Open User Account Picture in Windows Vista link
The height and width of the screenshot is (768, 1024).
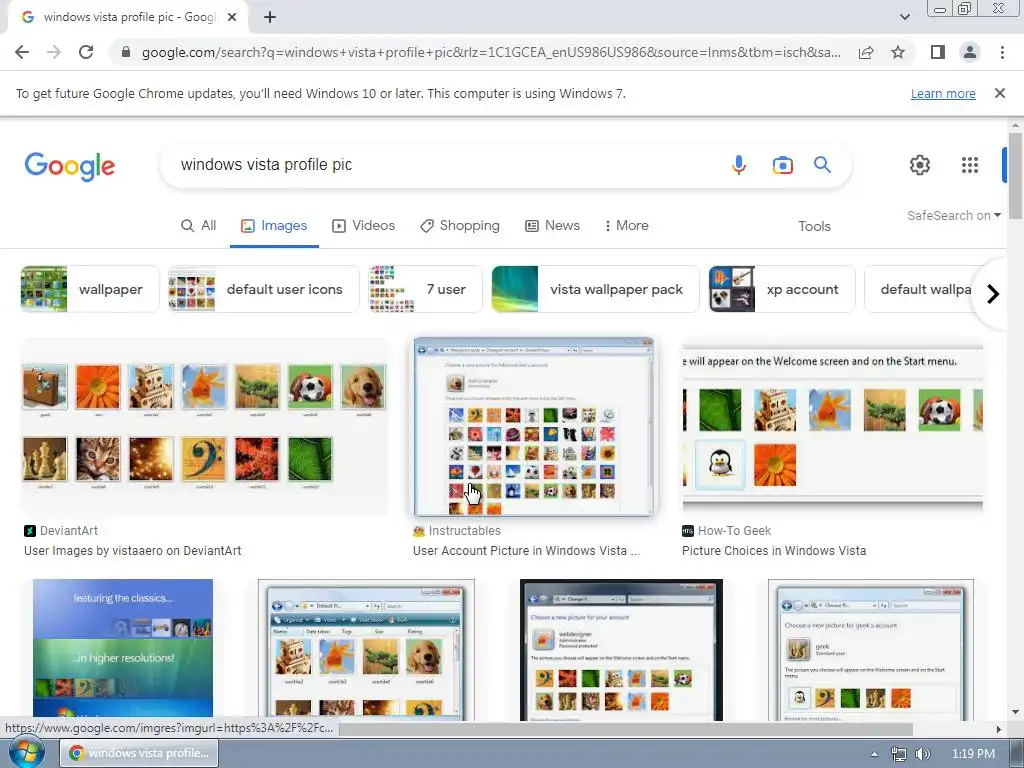coord(526,551)
